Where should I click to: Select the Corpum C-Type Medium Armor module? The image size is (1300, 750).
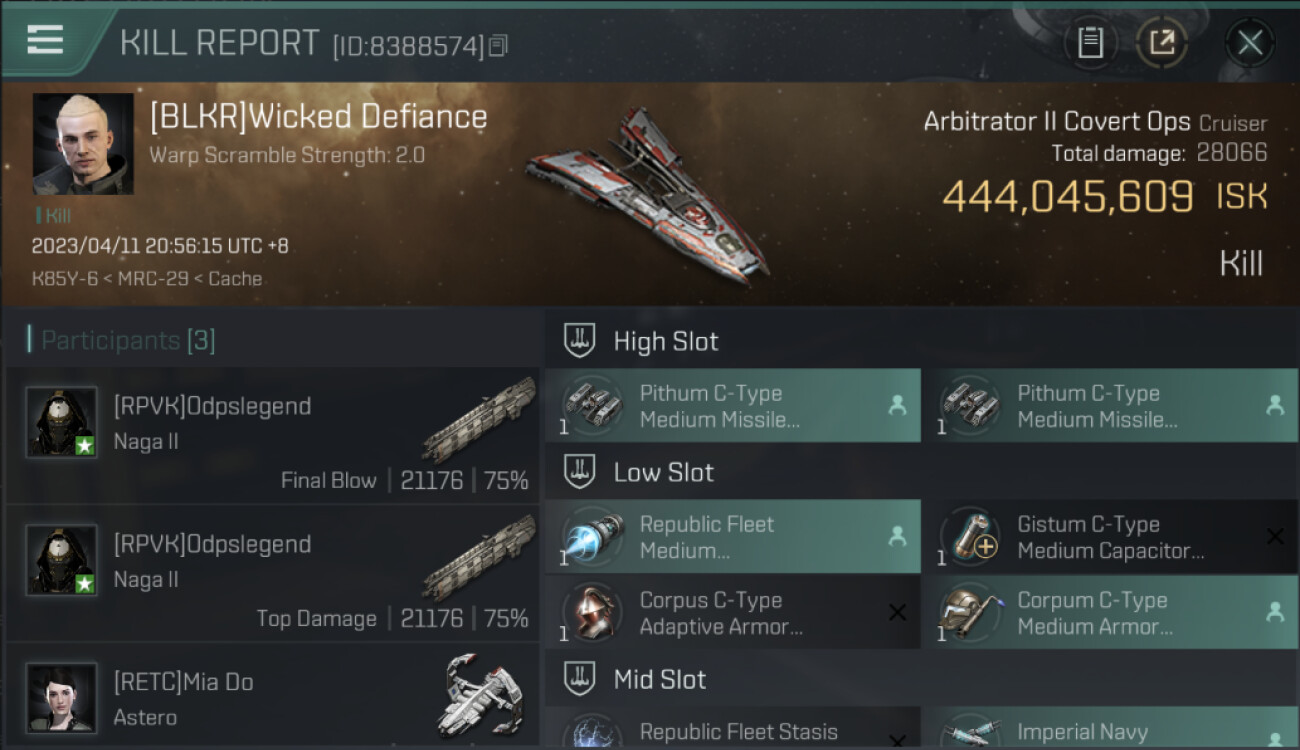pos(1110,613)
